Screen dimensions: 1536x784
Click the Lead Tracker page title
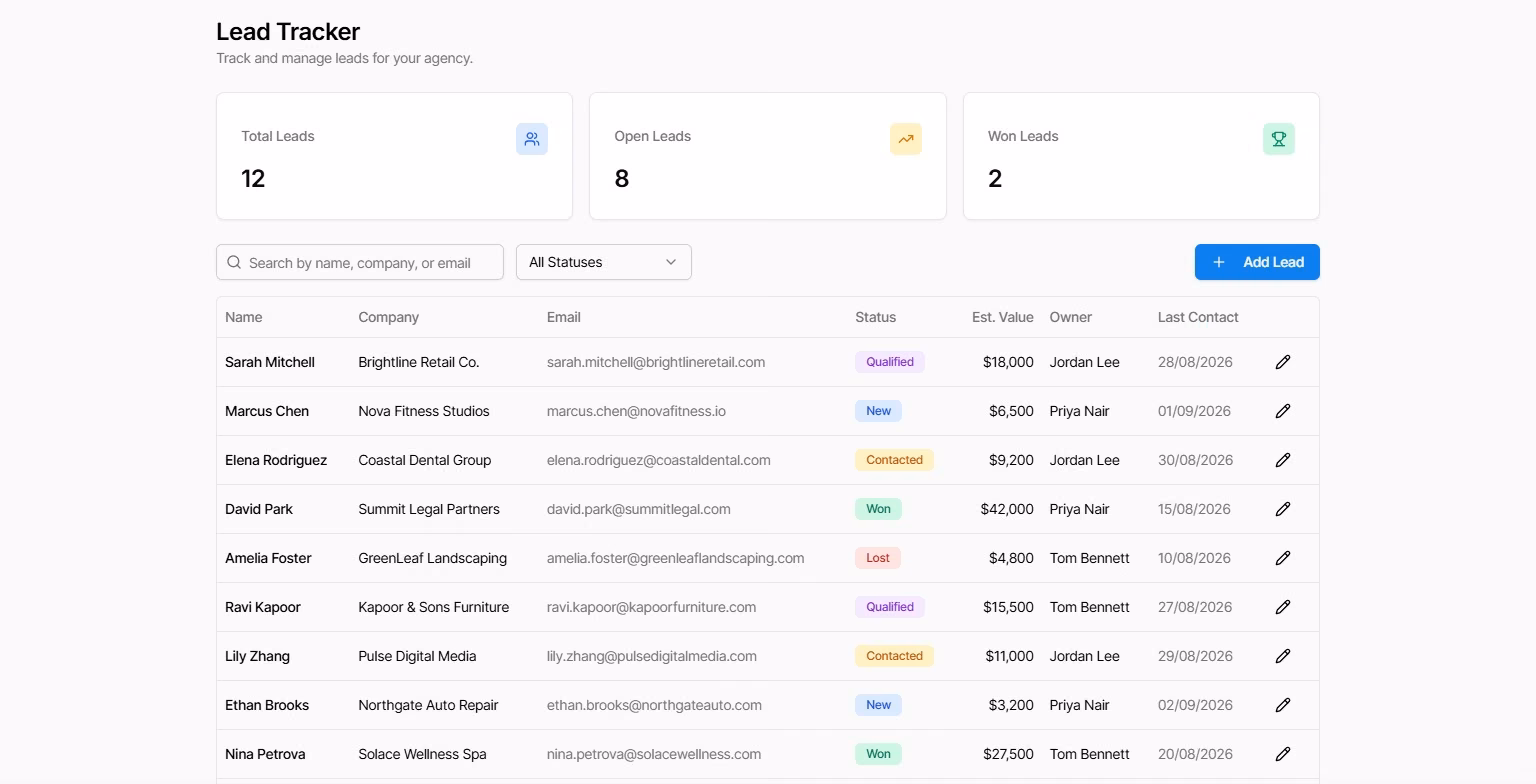click(288, 32)
